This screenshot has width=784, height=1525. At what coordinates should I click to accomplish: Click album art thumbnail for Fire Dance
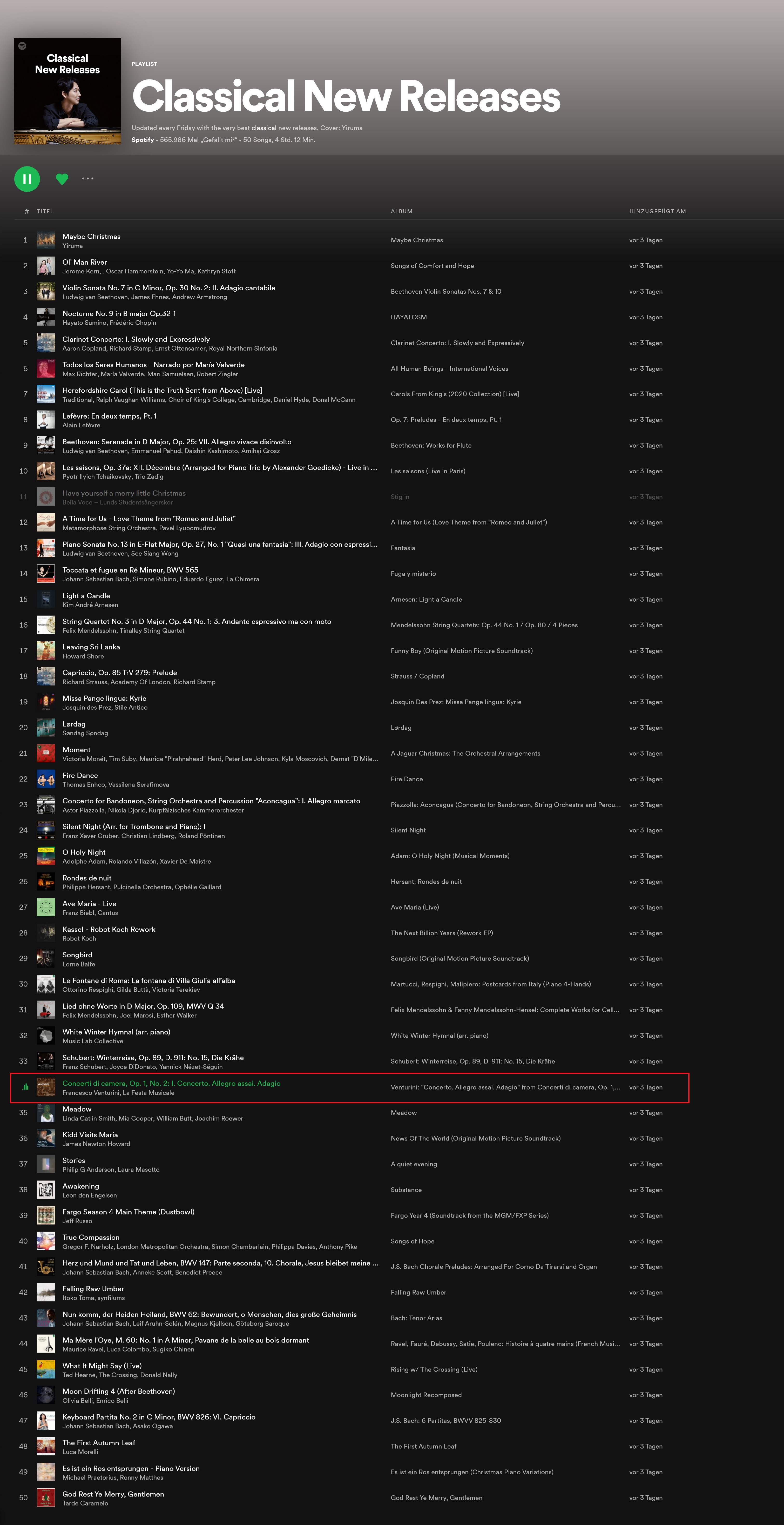pos(46,779)
